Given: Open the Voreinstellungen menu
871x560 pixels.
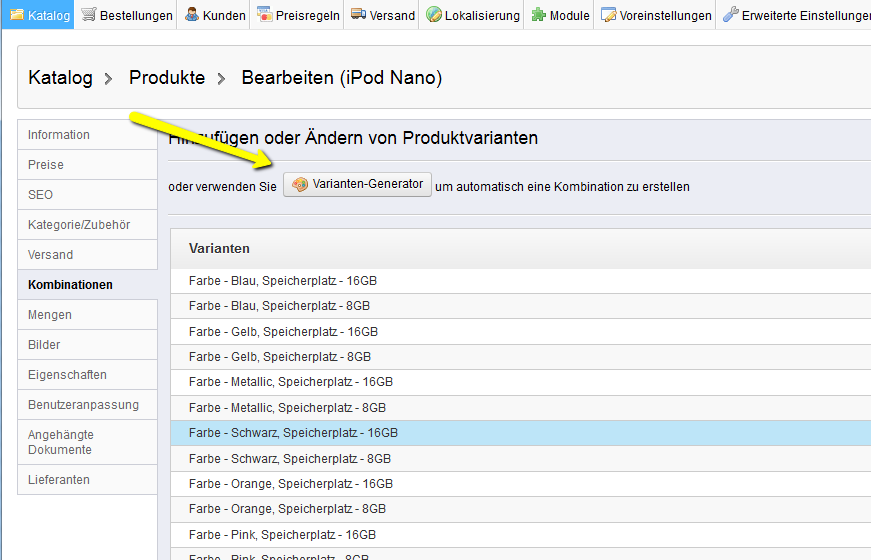Looking at the screenshot, I should pyautogui.click(x=656, y=14).
